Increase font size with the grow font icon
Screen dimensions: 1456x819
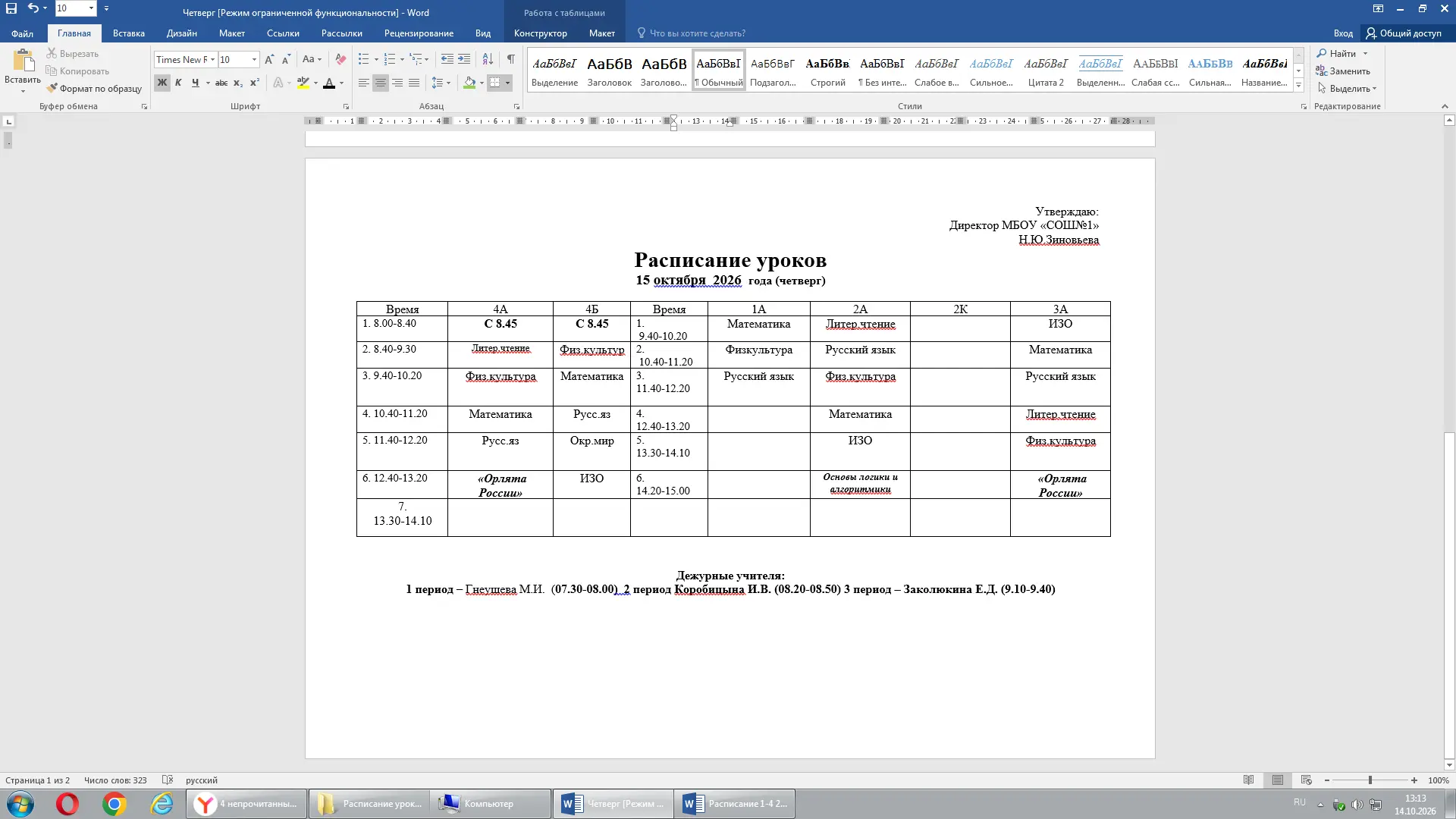click(x=269, y=59)
